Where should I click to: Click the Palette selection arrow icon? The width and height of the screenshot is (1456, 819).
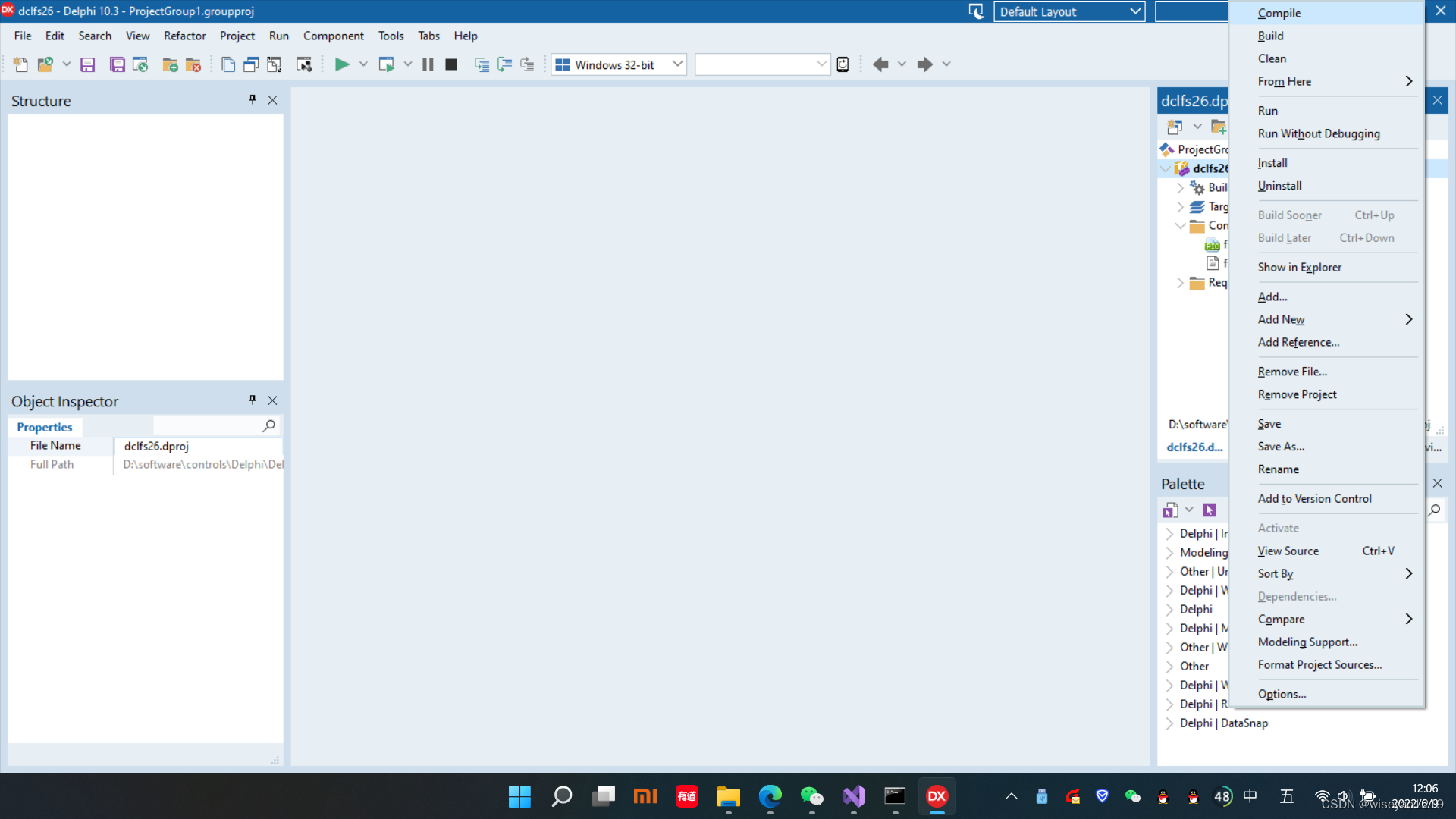1210,510
